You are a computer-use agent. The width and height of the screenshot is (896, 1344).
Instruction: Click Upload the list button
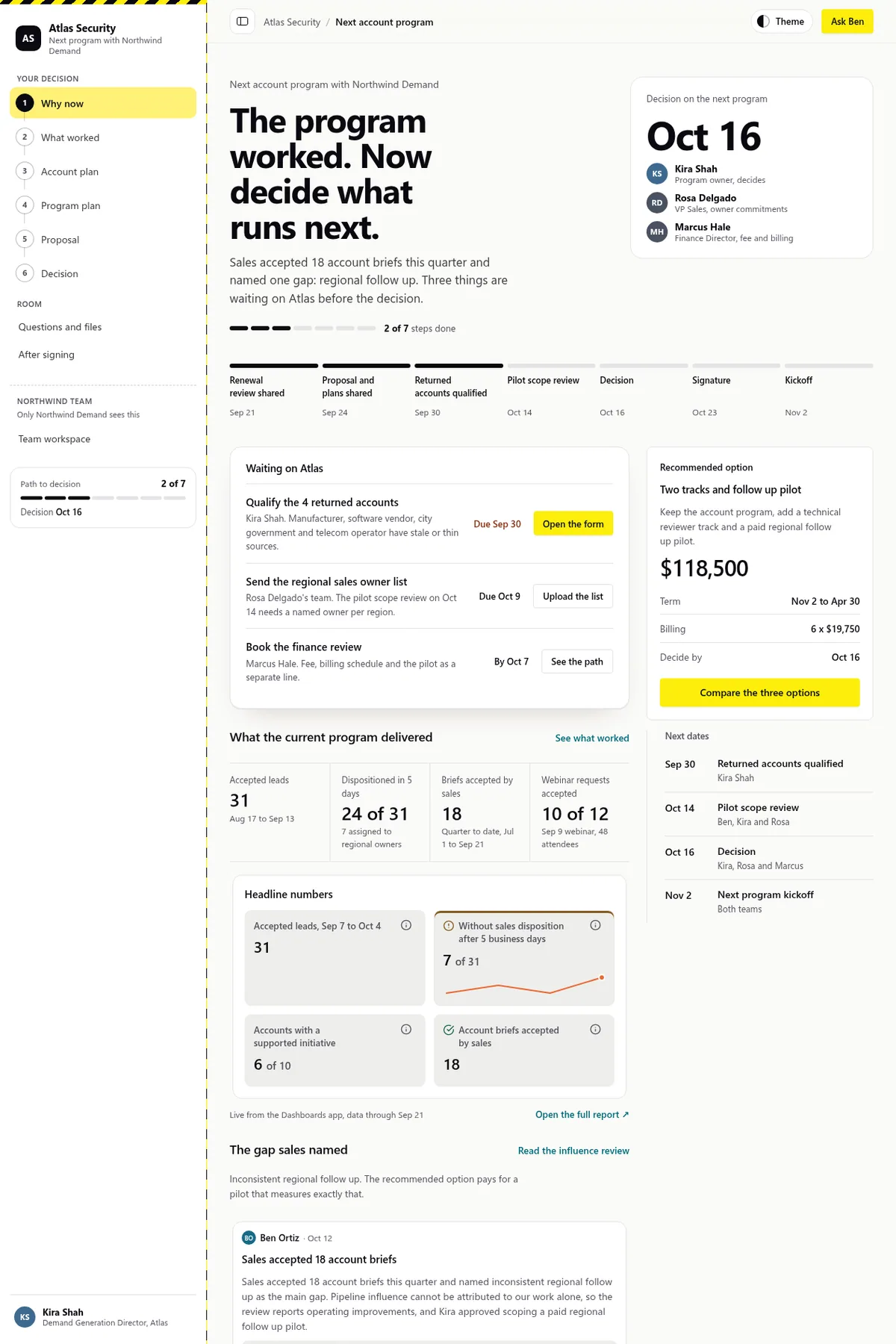click(573, 596)
